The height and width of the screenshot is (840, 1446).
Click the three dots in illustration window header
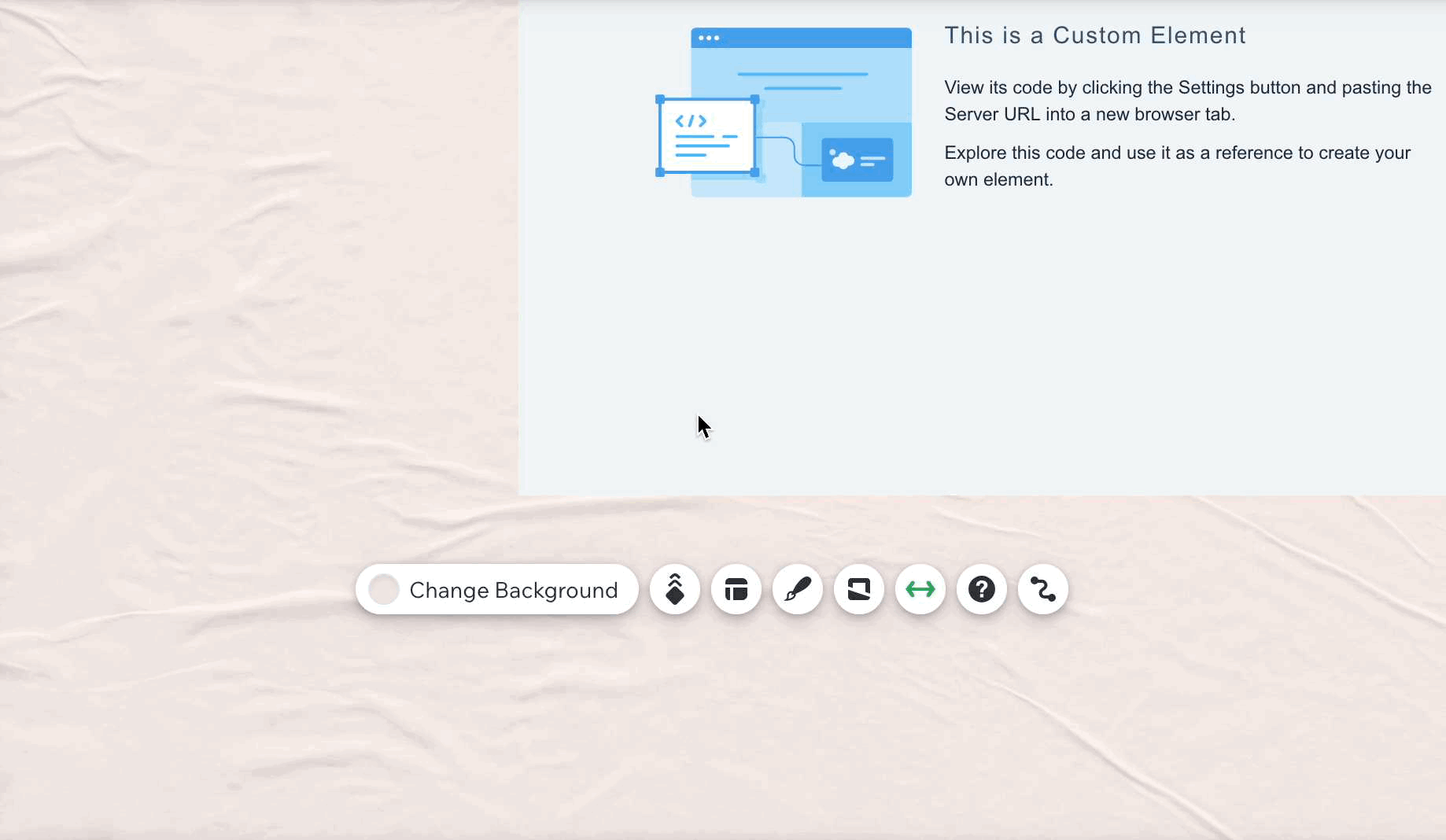click(708, 38)
